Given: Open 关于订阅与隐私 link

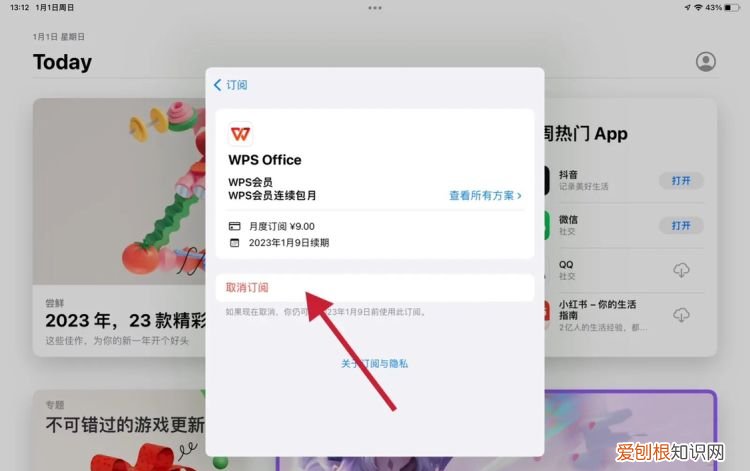Looking at the screenshot, I should (x=375, y=364).
